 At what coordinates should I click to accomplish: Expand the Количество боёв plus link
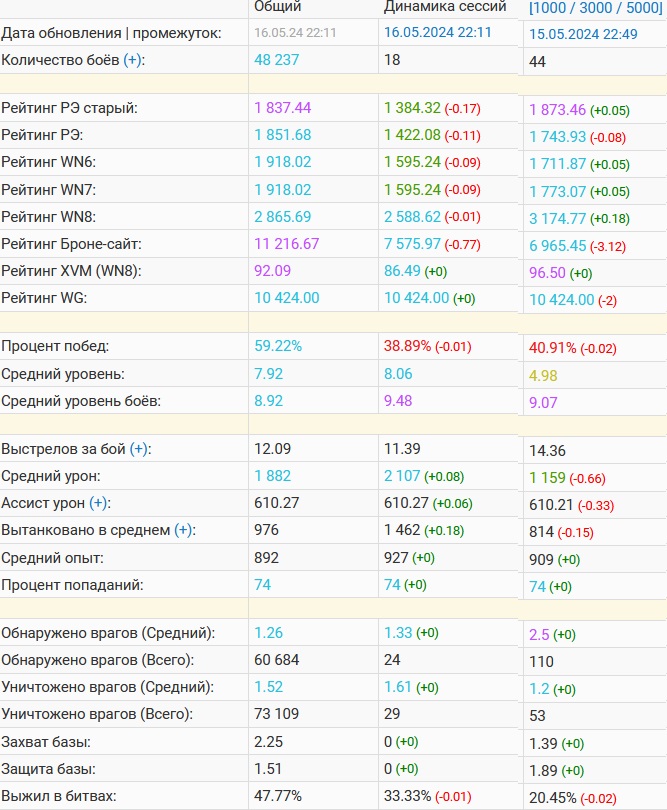[134, 60]
